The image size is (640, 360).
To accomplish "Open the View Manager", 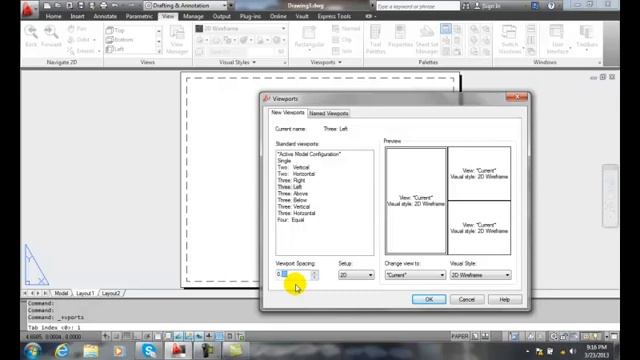I will [x=177, y=40].
